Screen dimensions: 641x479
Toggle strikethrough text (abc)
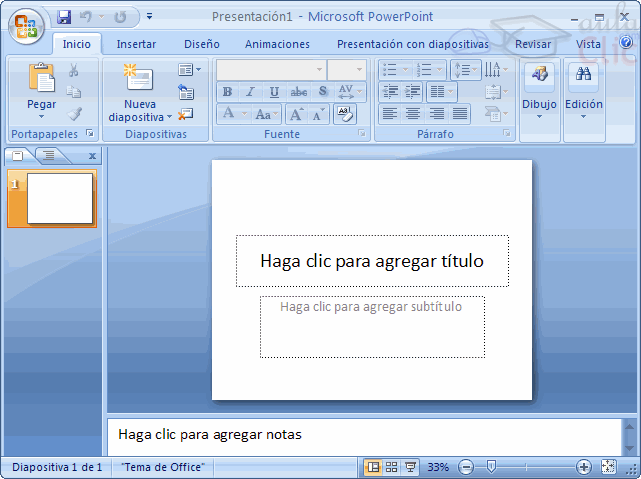[x=298, y=92]
